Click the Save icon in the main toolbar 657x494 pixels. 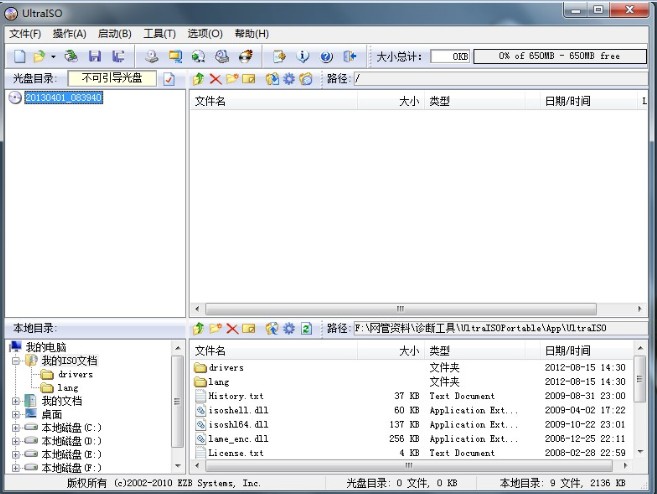pos(95,57)
